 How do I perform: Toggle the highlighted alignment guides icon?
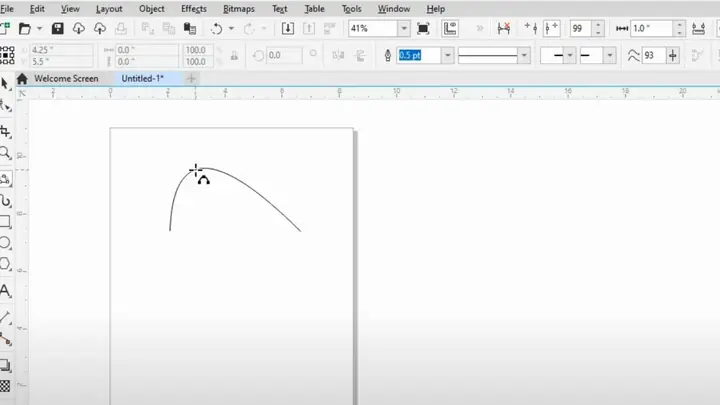click(x=551, y=28)
